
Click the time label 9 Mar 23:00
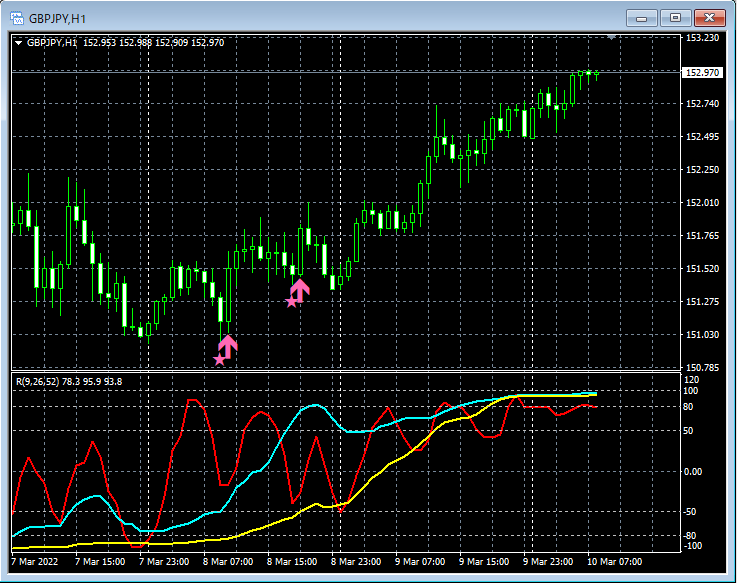point(548,562)
